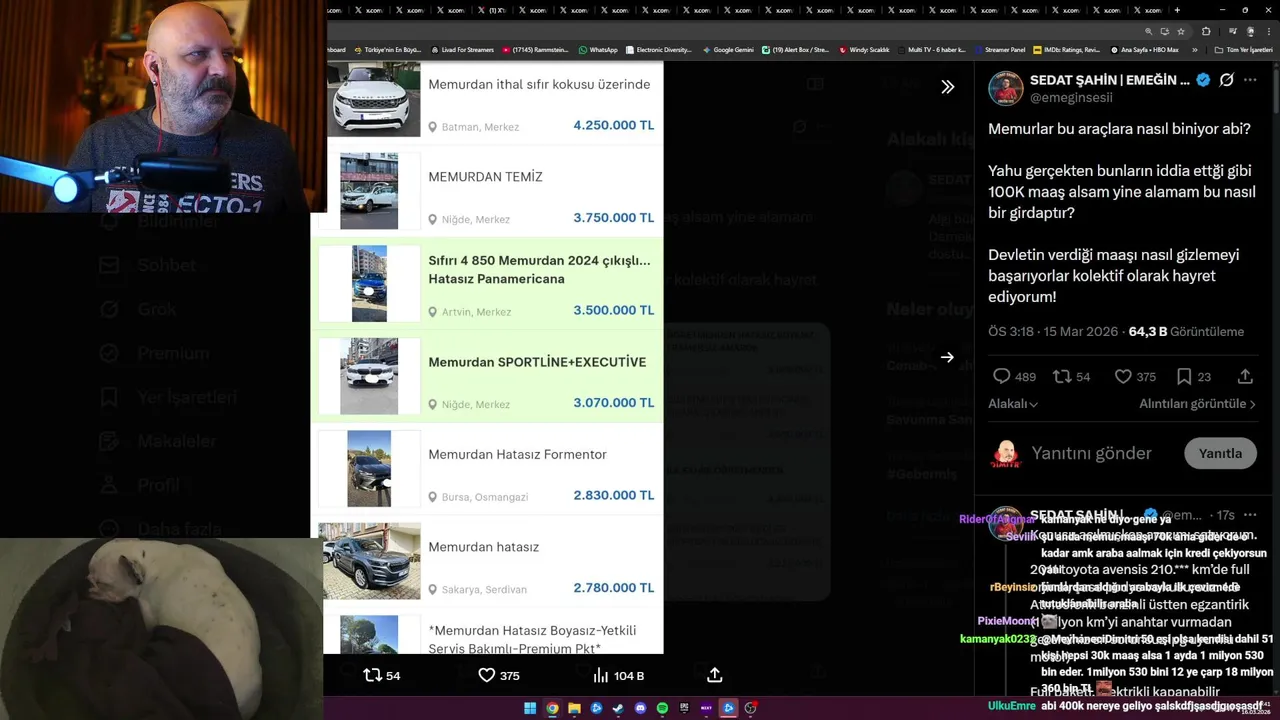Open the three-dot more menu on the tweet
The image size is (1280, 720).
point(1250,80)
